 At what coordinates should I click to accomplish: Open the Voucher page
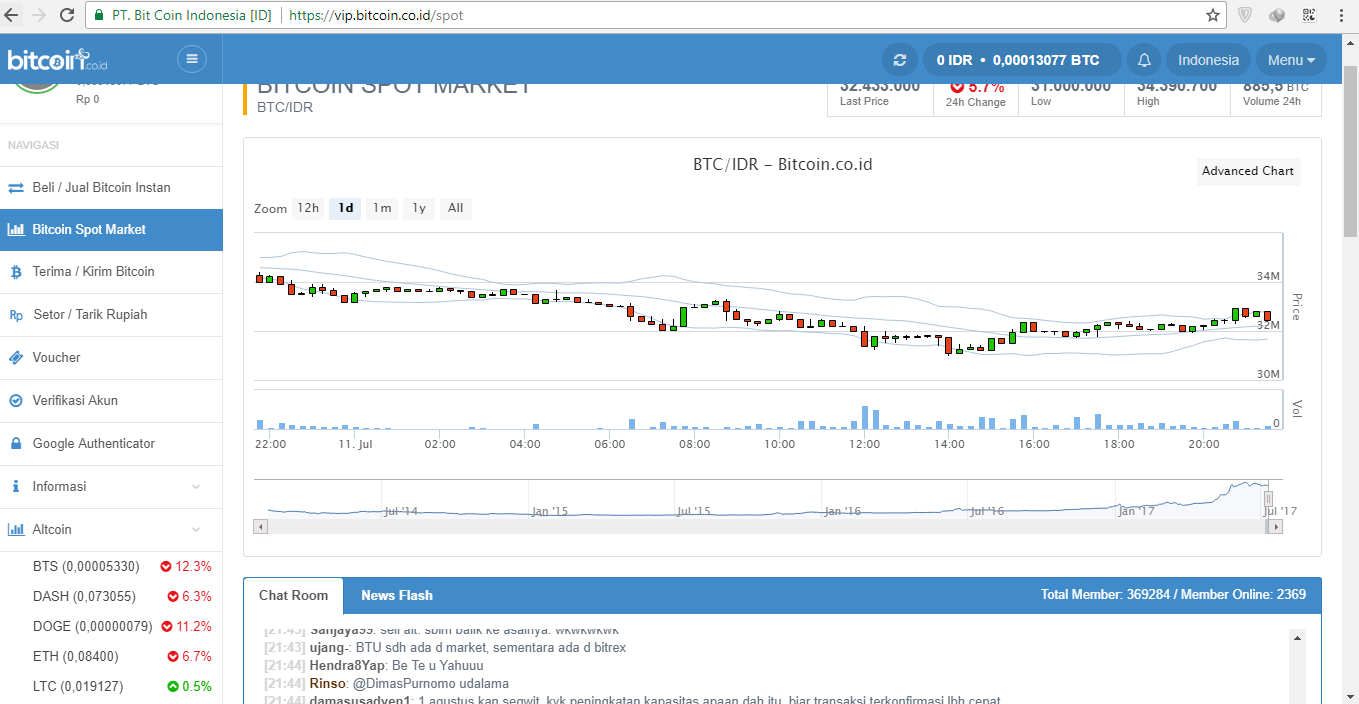[111, 358]
